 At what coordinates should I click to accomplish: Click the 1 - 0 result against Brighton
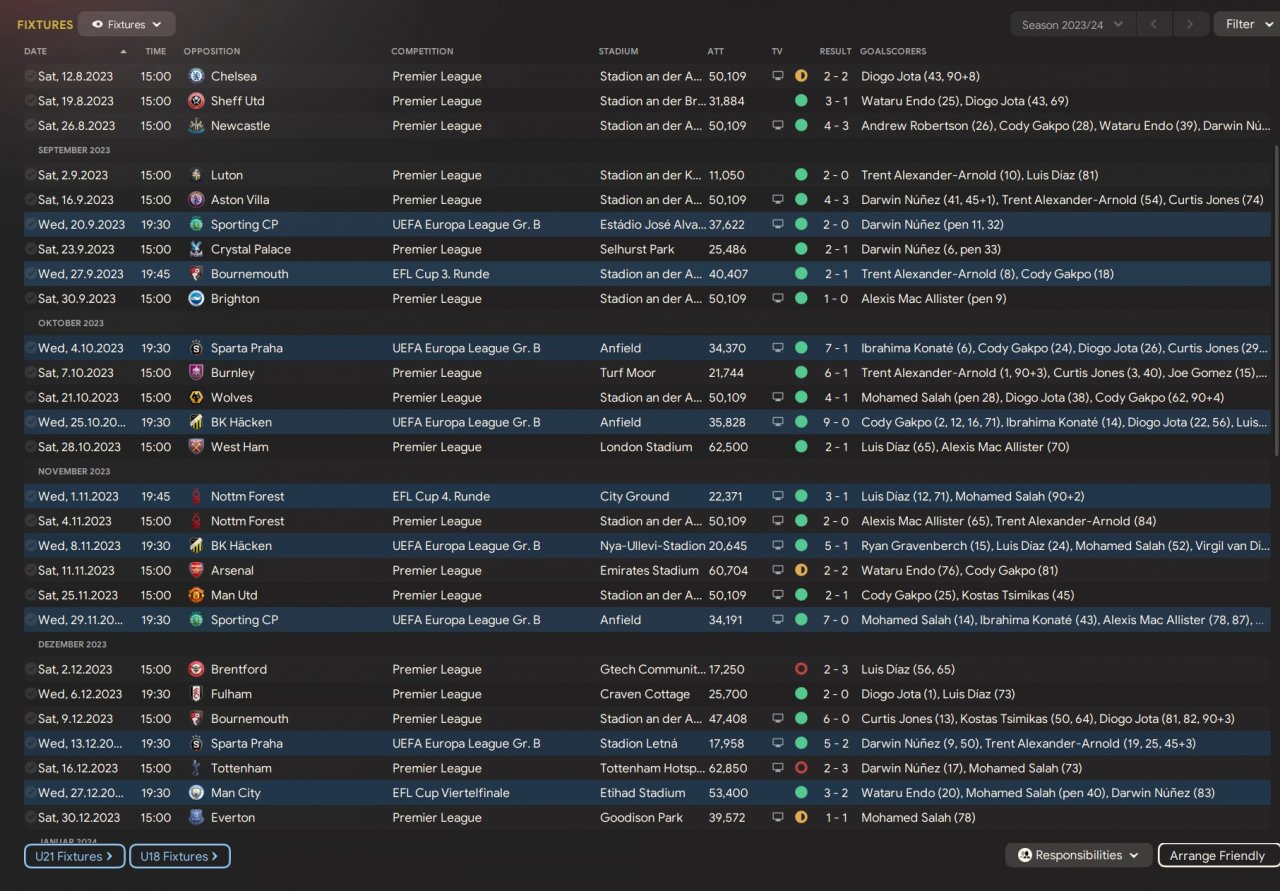(x=836, y=299)
